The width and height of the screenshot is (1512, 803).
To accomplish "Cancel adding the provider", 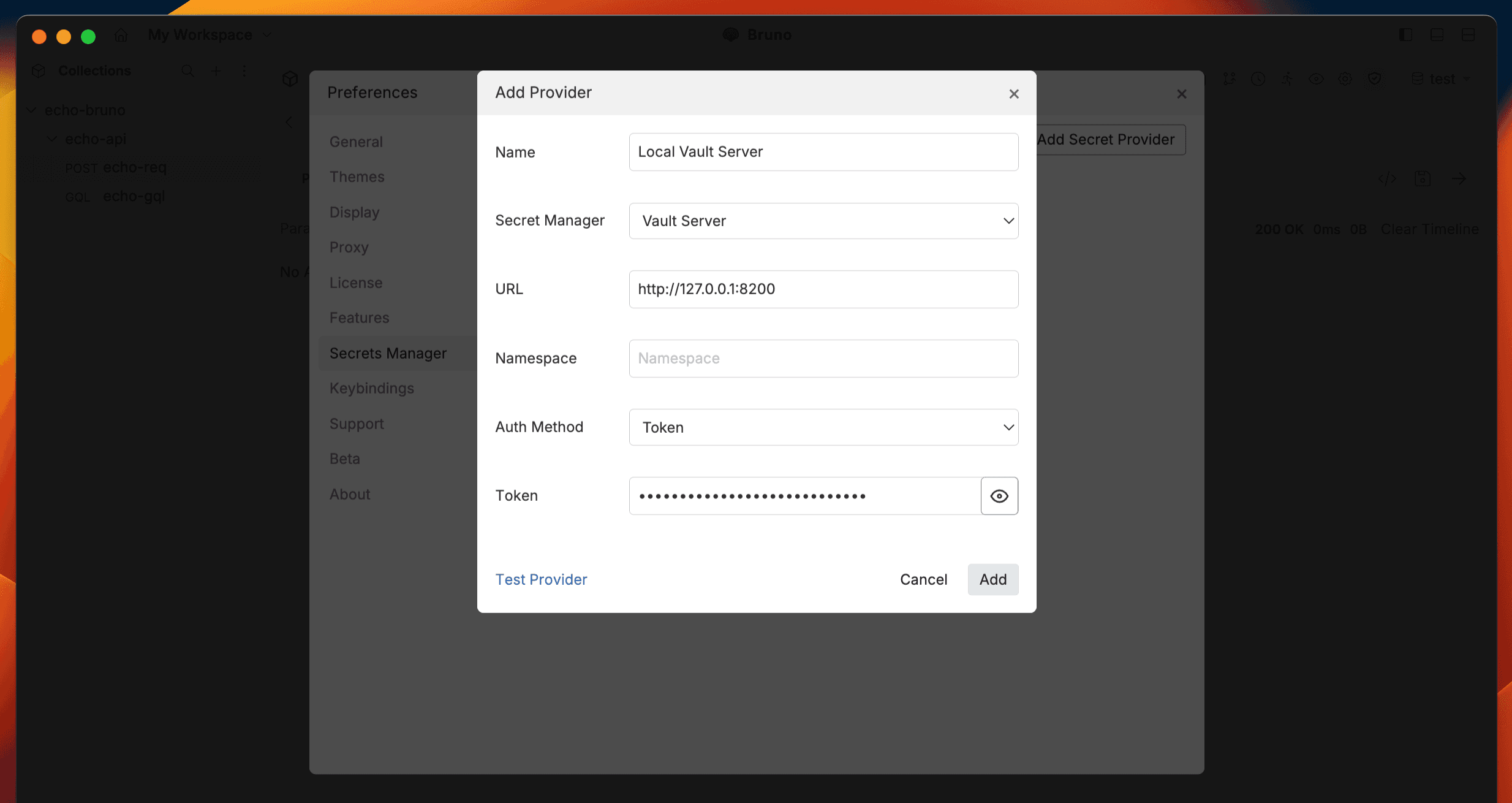I will point(923,579).
